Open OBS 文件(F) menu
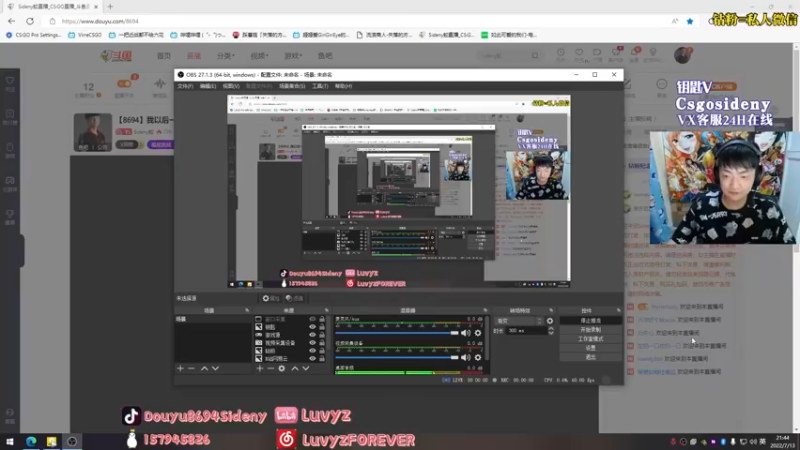 pos(185,86)
